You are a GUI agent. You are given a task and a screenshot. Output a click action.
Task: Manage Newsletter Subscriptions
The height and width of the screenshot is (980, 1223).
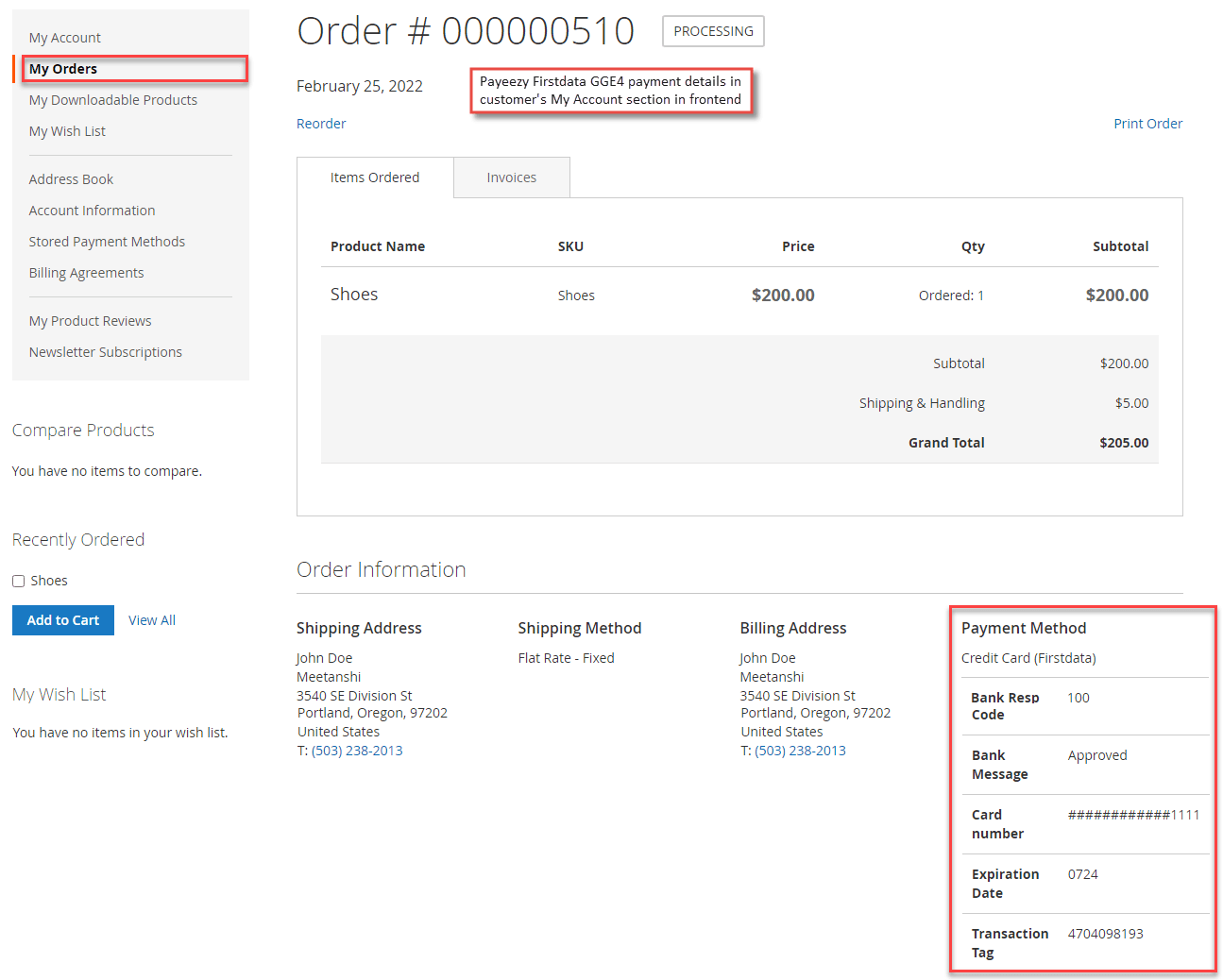pyautogui.click(x=105, y=351)
